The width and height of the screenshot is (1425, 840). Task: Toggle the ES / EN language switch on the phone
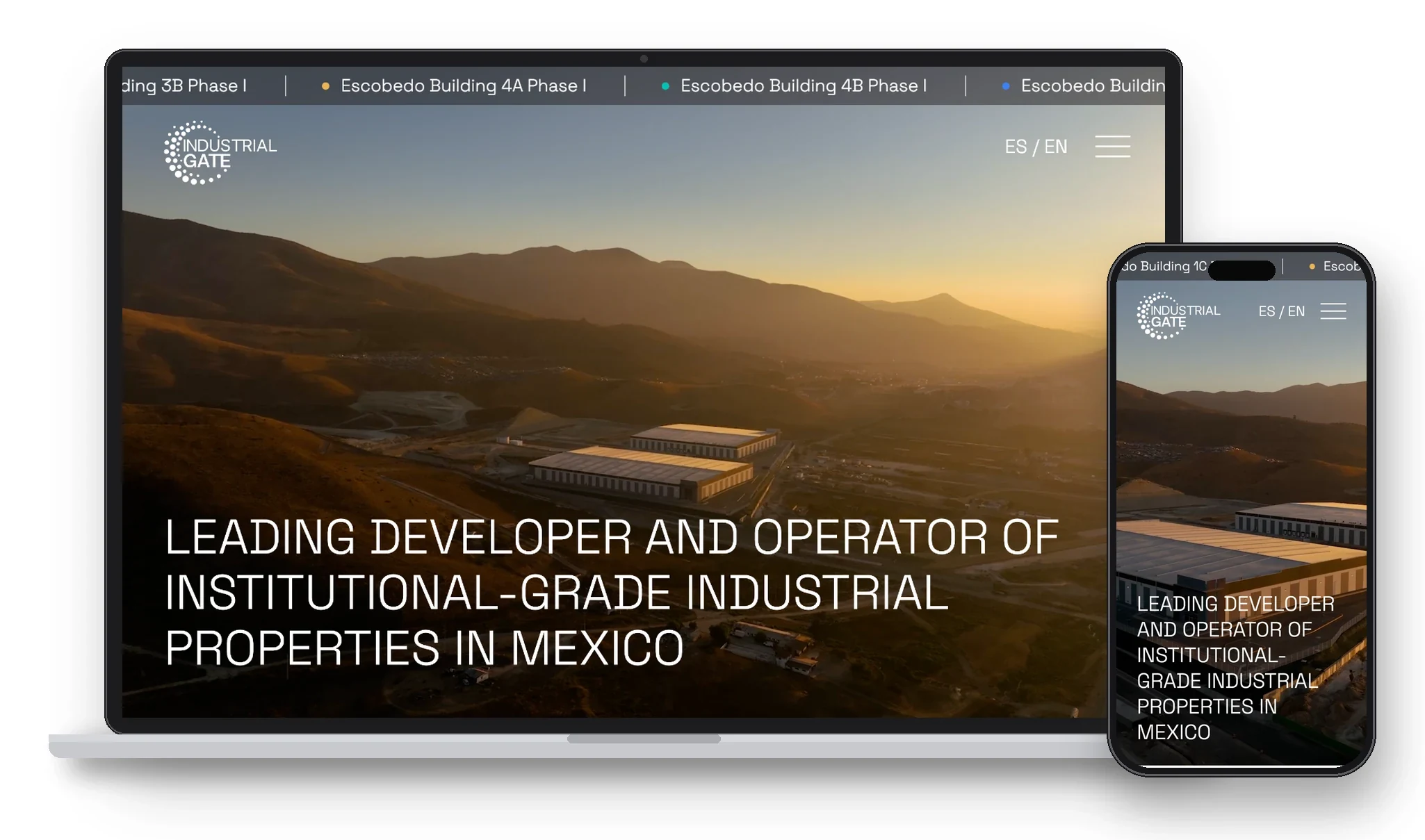coord(1281,311)
